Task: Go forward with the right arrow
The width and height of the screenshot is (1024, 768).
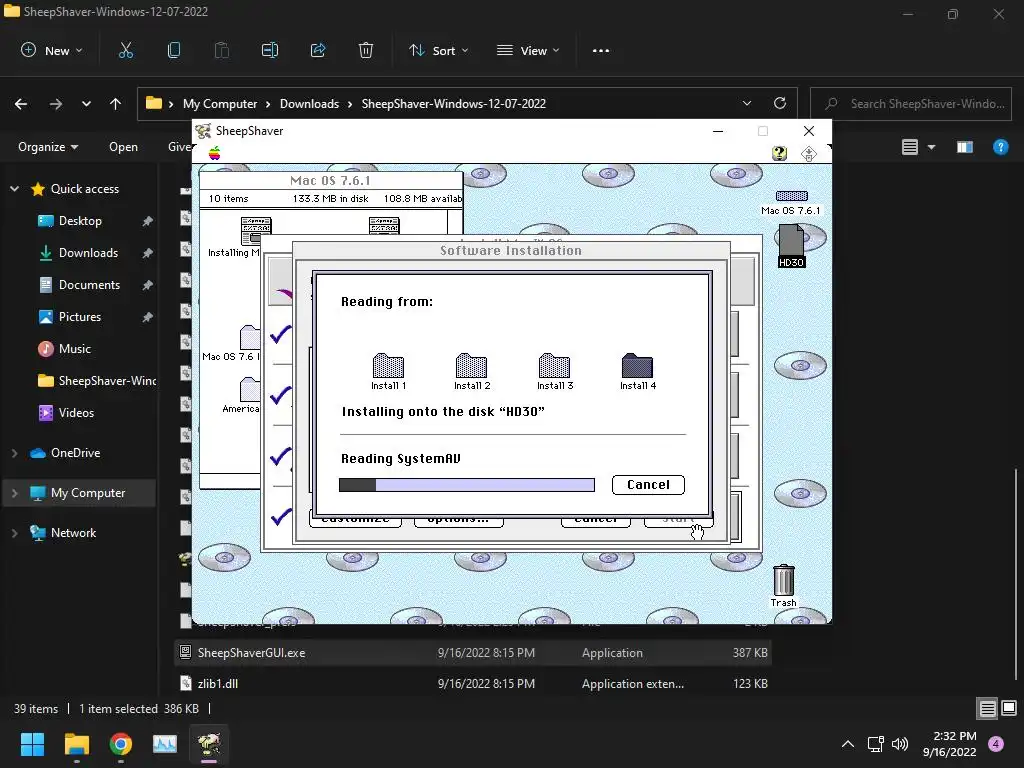Action: coord(56,104)
